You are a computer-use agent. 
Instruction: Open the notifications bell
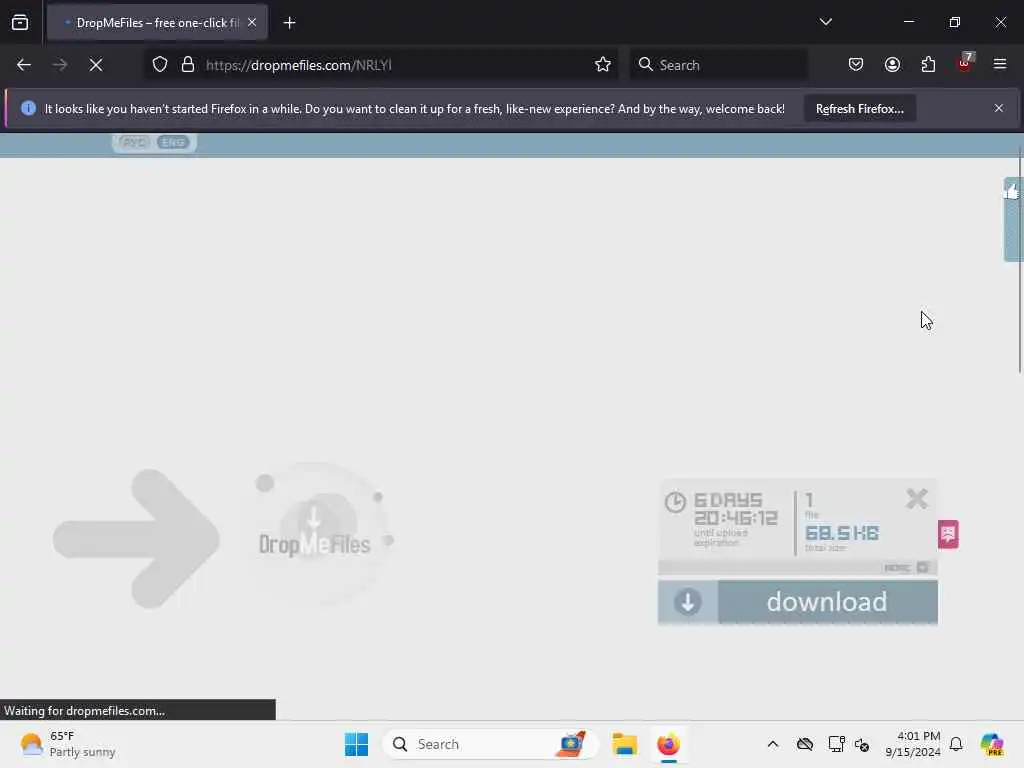pos(956,744)
